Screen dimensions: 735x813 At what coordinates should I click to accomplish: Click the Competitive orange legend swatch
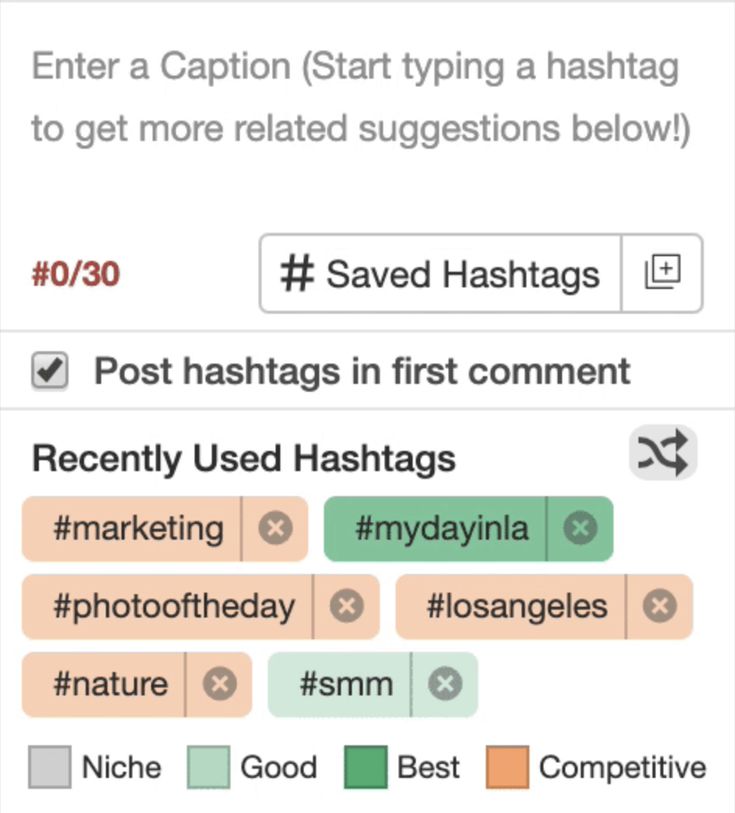pos(507,767)
